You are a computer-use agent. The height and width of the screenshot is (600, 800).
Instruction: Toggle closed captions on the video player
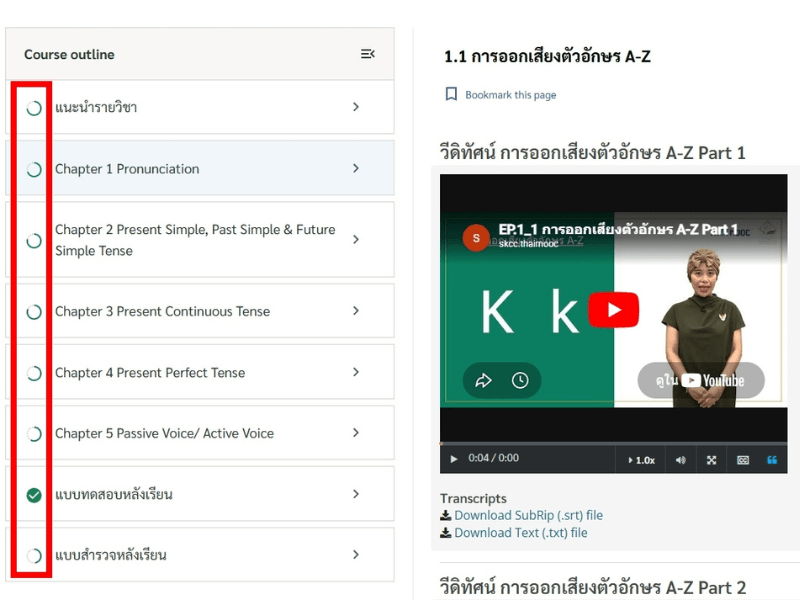[x=742, y=460]
